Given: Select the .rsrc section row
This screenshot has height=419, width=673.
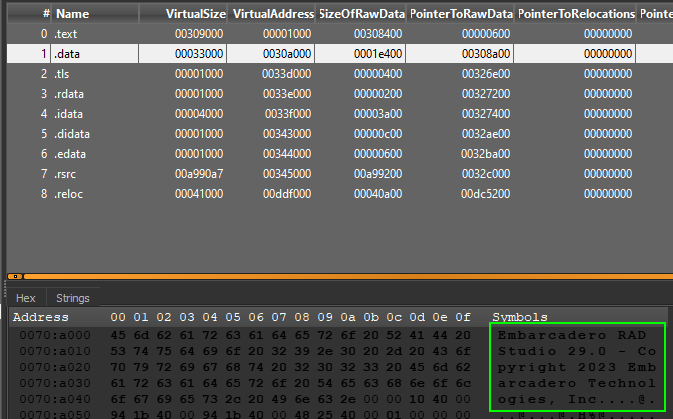Looking at the screenshot, I should click(340, 174).
